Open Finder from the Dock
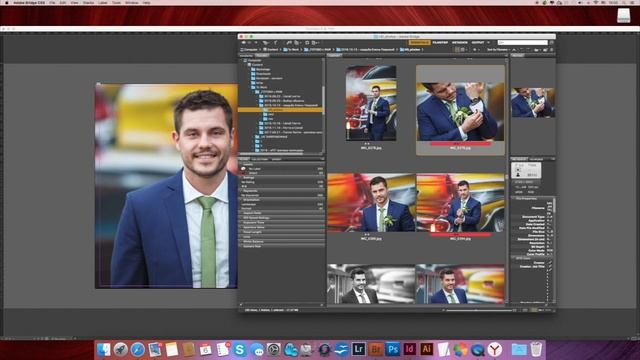This screenshot has width=640, height=360. [x=103, y=349]
